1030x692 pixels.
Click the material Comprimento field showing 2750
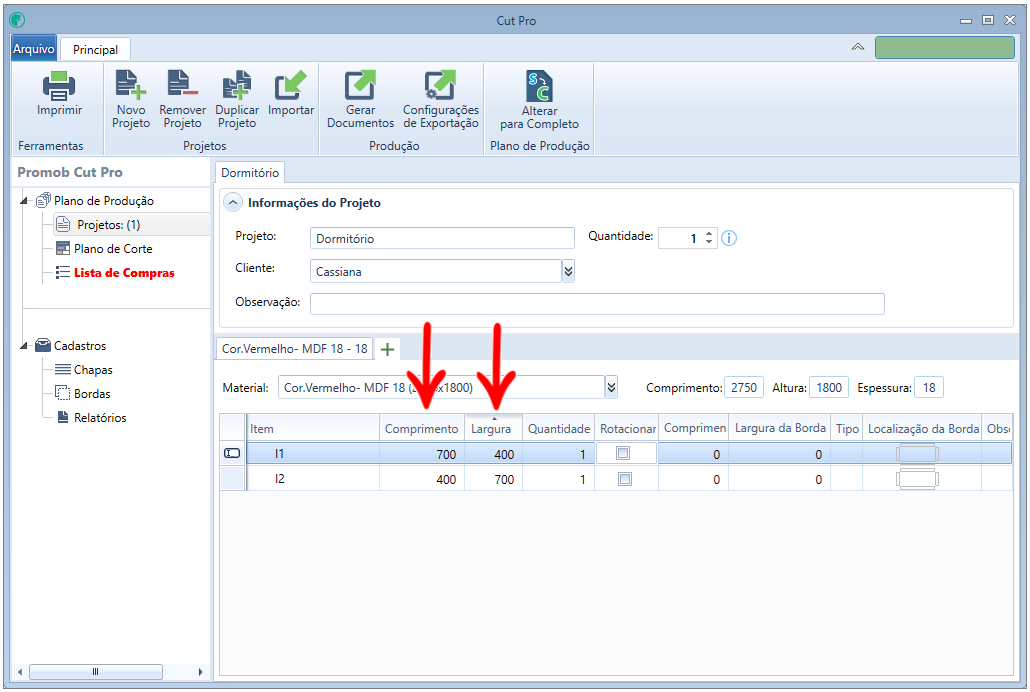point(744,388)
